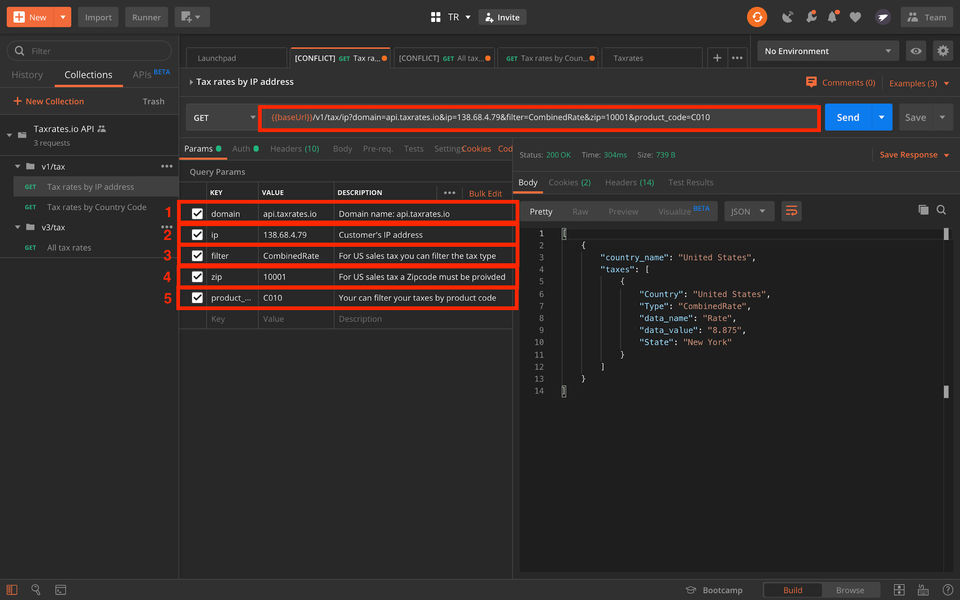Uncheck the product_code parameter checkbox

click(197, 298)
